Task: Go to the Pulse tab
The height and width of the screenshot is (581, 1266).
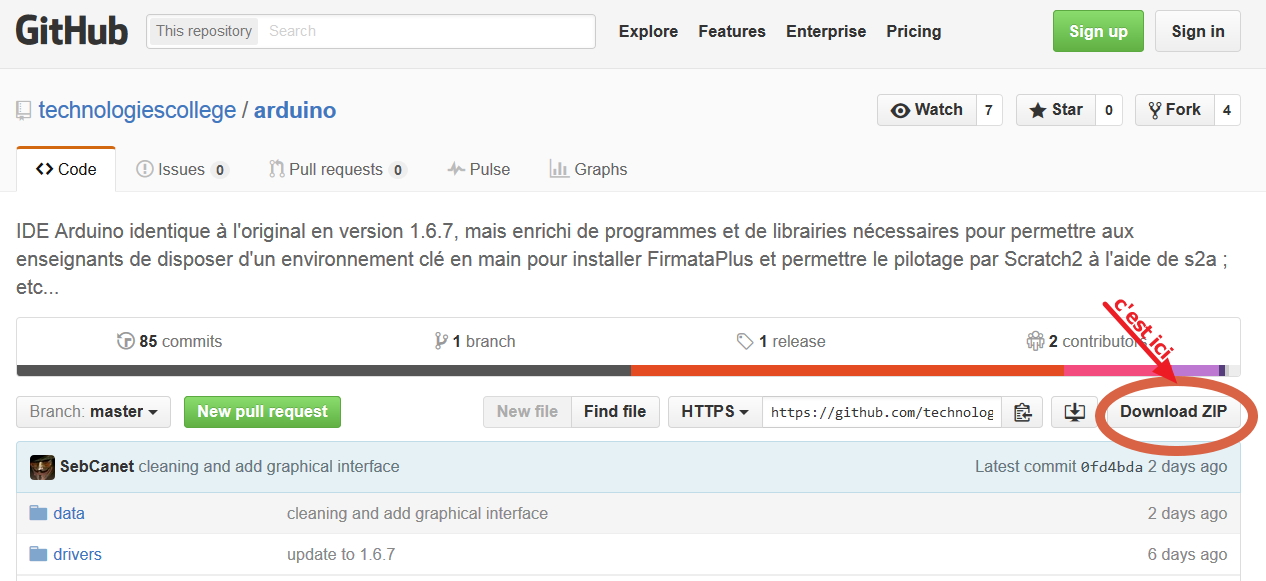Action: coord(478,170)
